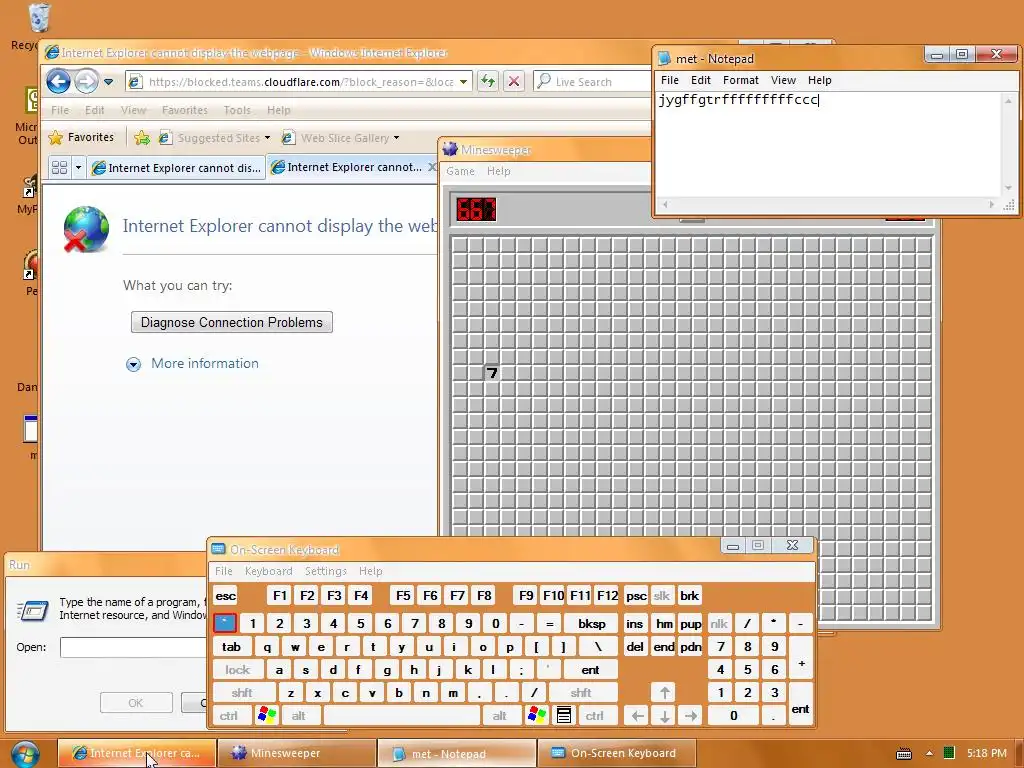Click Diagnose Connection Problems button
The image size is (1024, 768).
tap(232, 322)
